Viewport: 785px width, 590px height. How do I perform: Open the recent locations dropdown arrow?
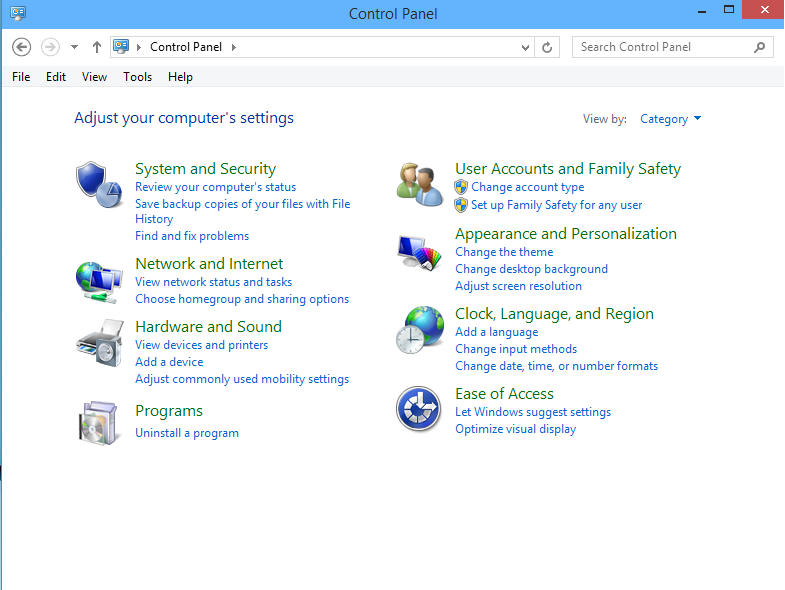tap(75, 47)
